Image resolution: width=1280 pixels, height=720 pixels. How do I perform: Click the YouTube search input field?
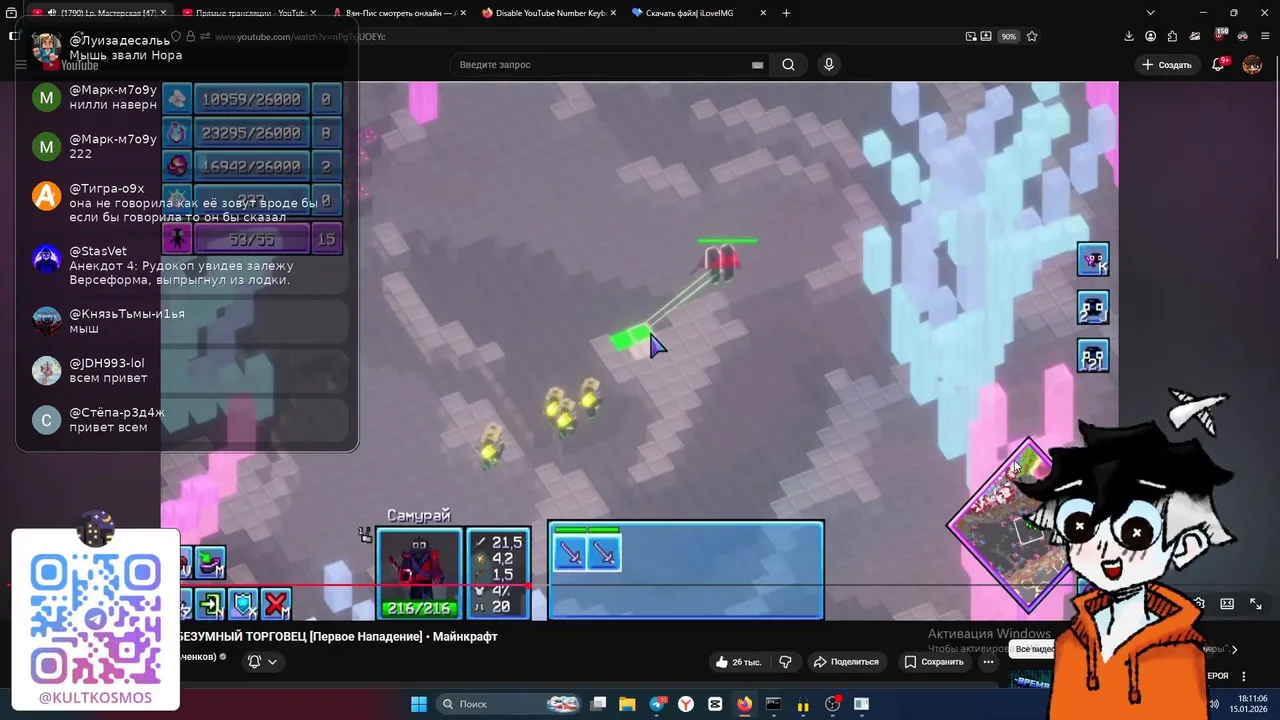coord(610,64)
